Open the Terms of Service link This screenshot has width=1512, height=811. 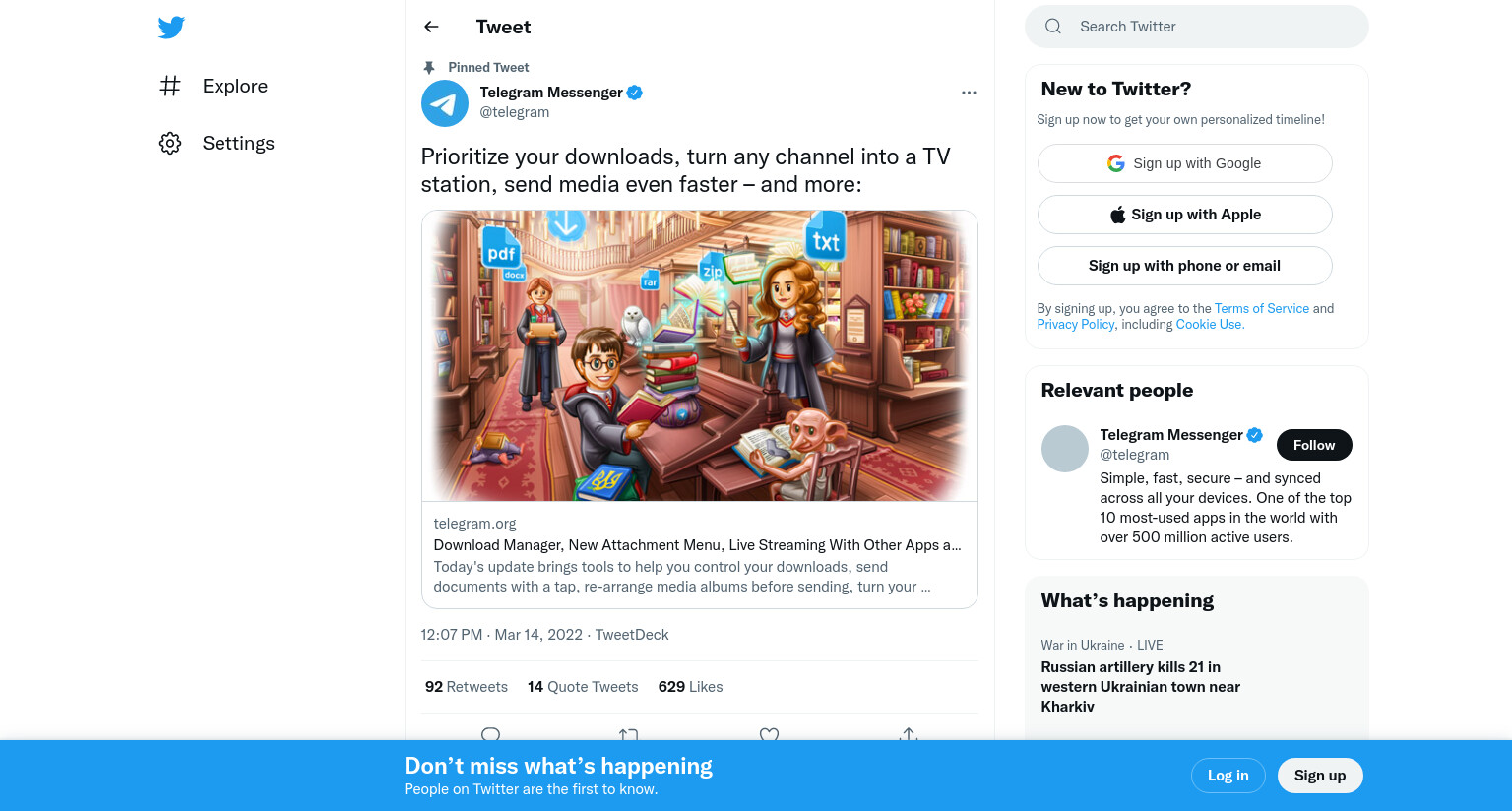(1262, 308)
